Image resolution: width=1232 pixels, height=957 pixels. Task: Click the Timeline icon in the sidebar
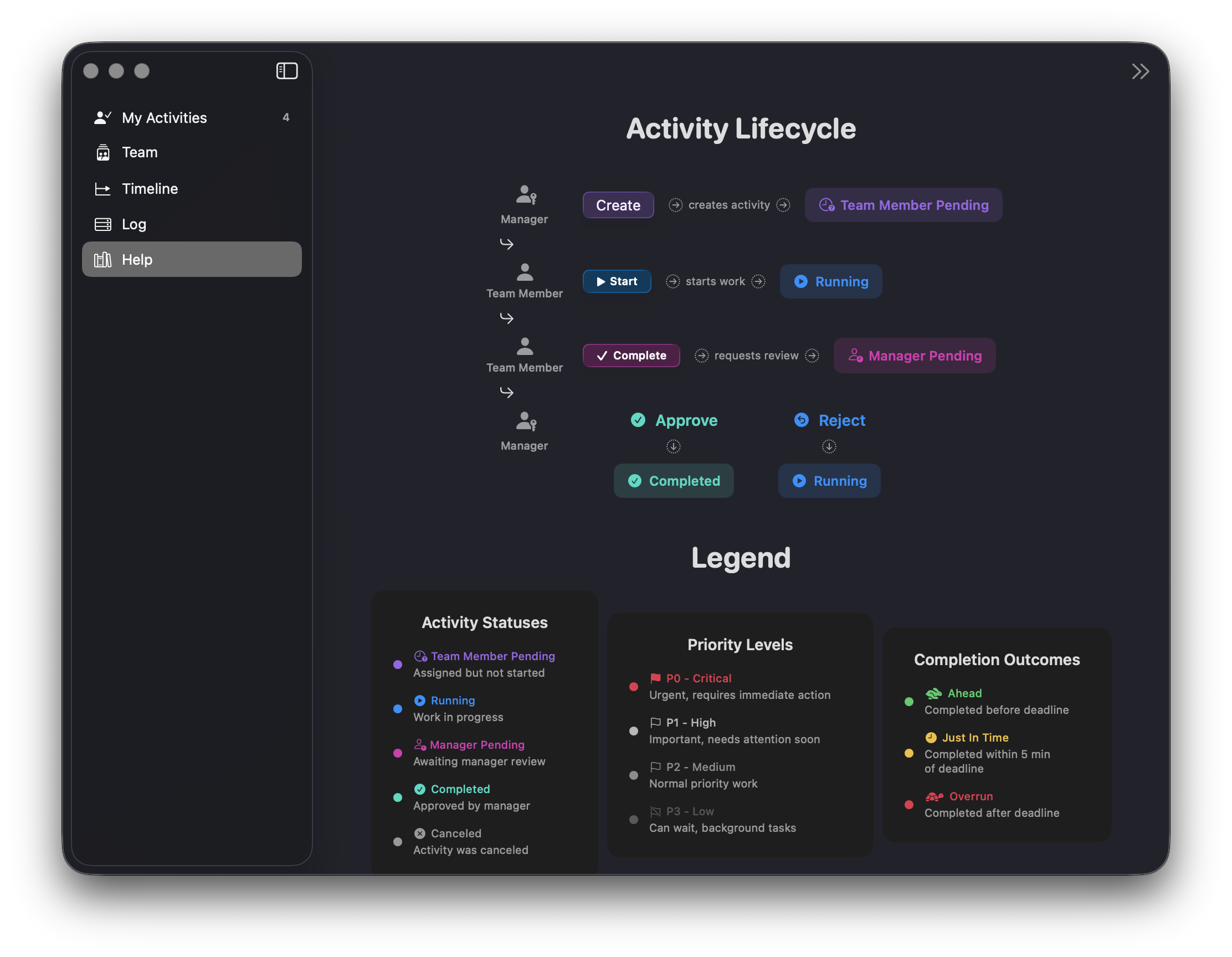pos(103,188)
